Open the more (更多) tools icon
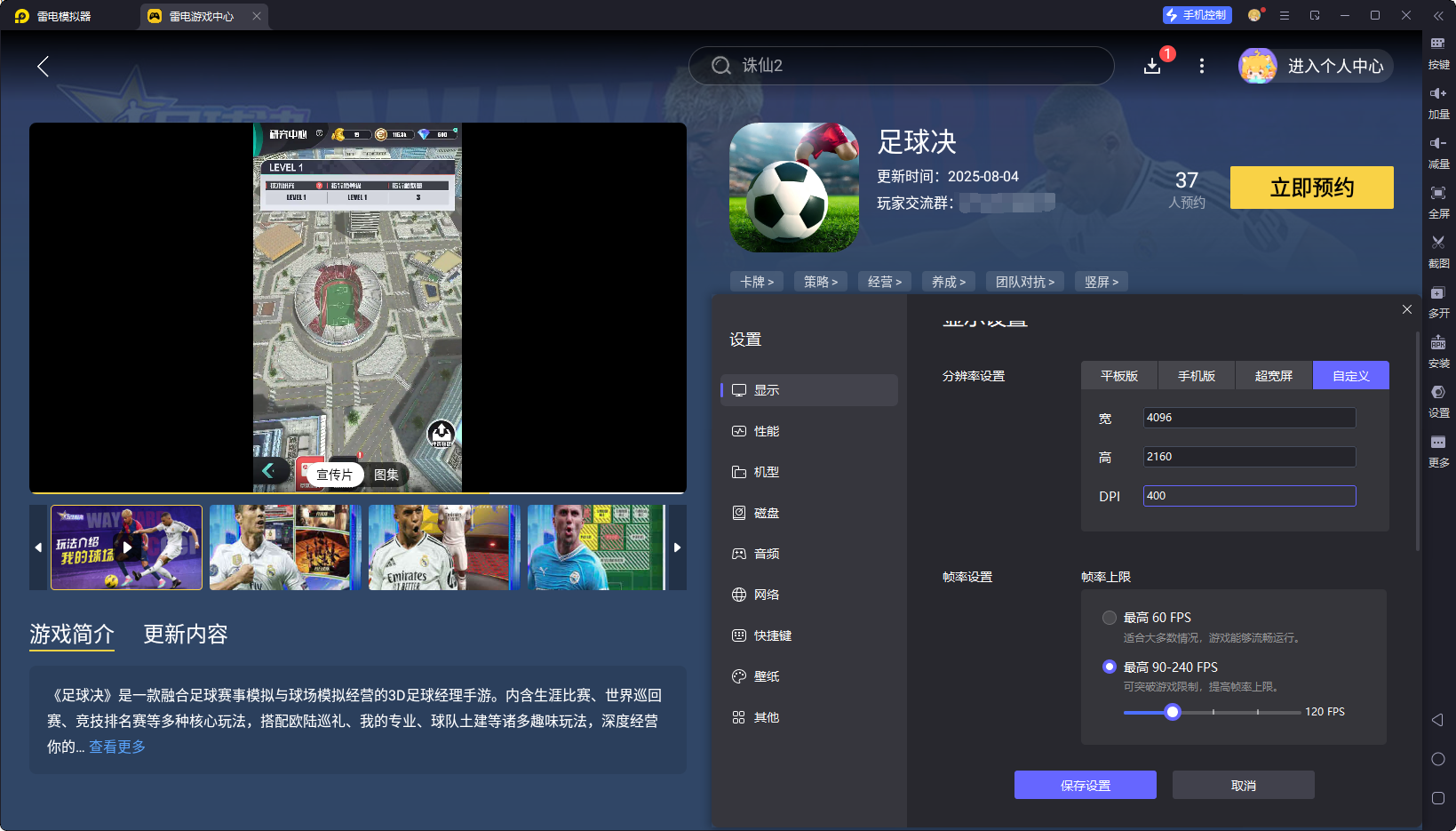 click(1438, 442)
